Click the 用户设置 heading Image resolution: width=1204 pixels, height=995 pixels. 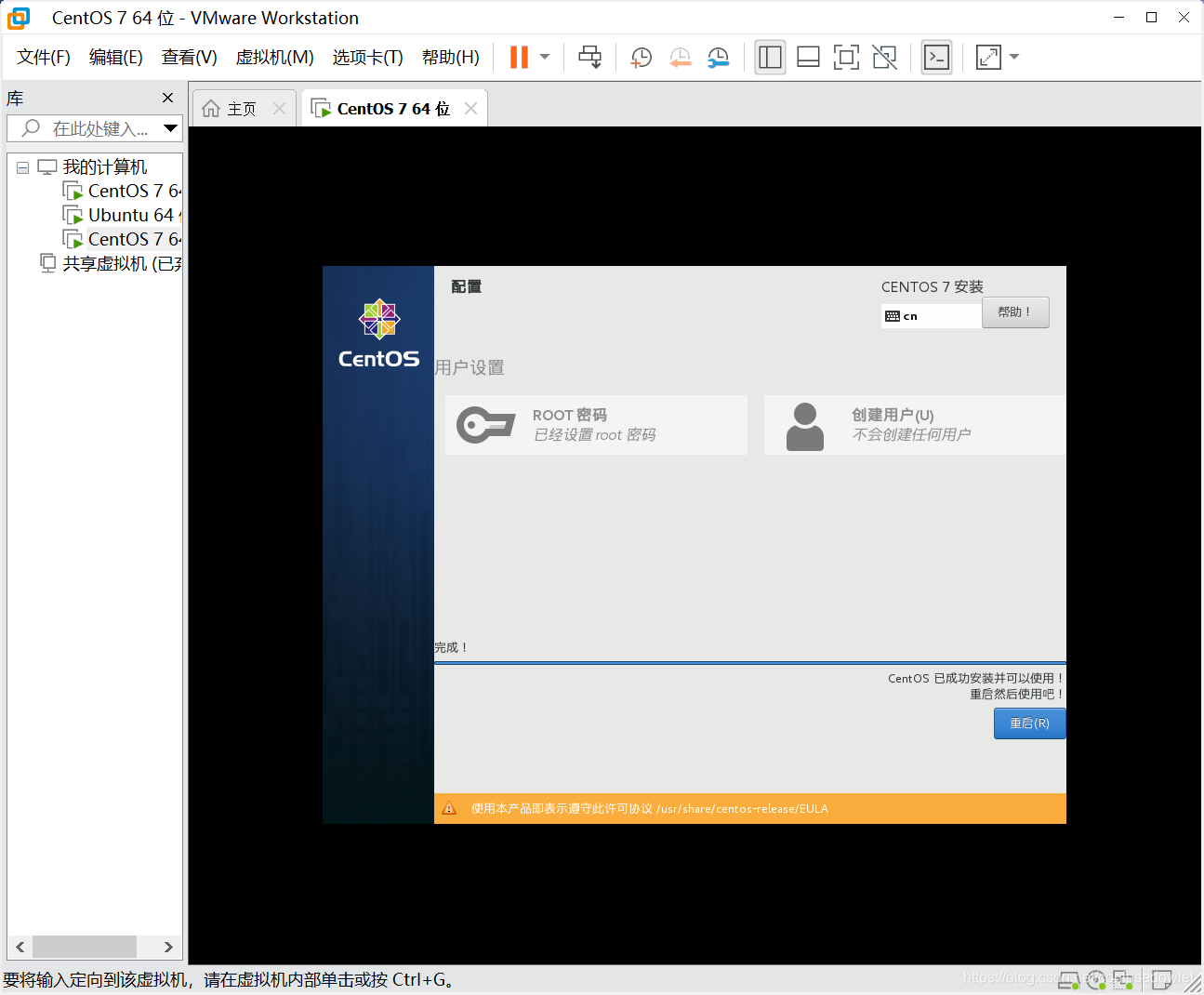pyautogui.click(x=469, y=367)
